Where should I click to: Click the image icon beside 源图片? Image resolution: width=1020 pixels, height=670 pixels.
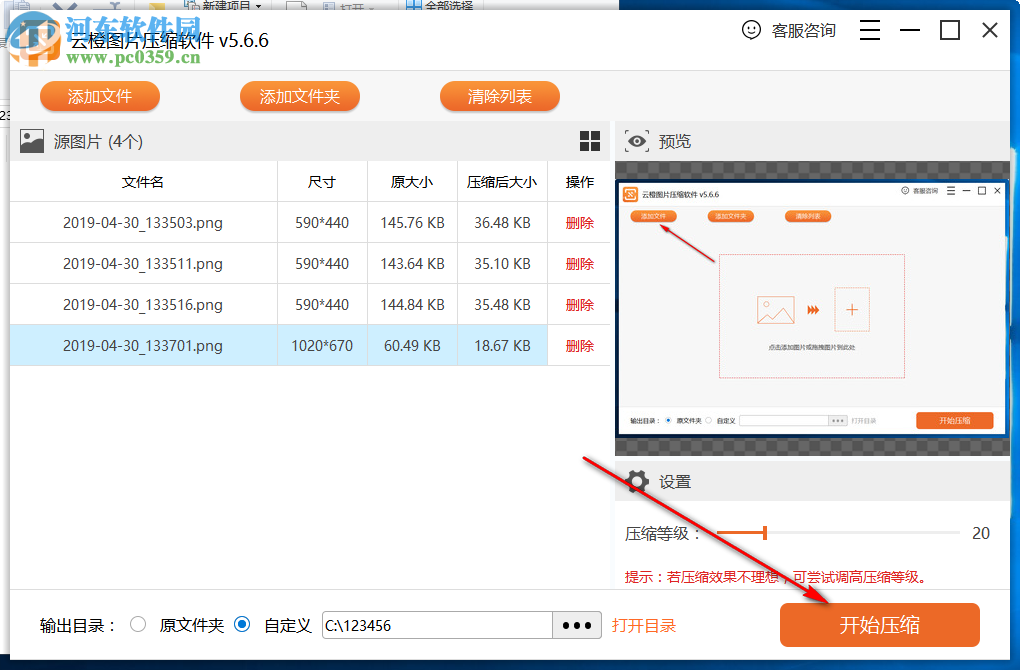(x=31, y=141)
